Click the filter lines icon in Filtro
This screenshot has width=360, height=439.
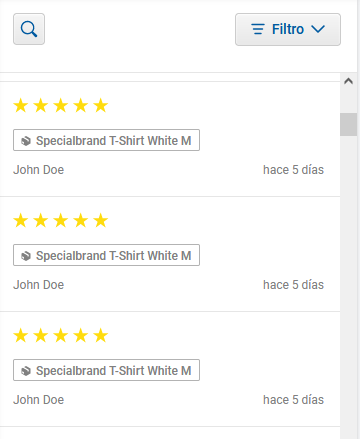click(x=258, y=29)
